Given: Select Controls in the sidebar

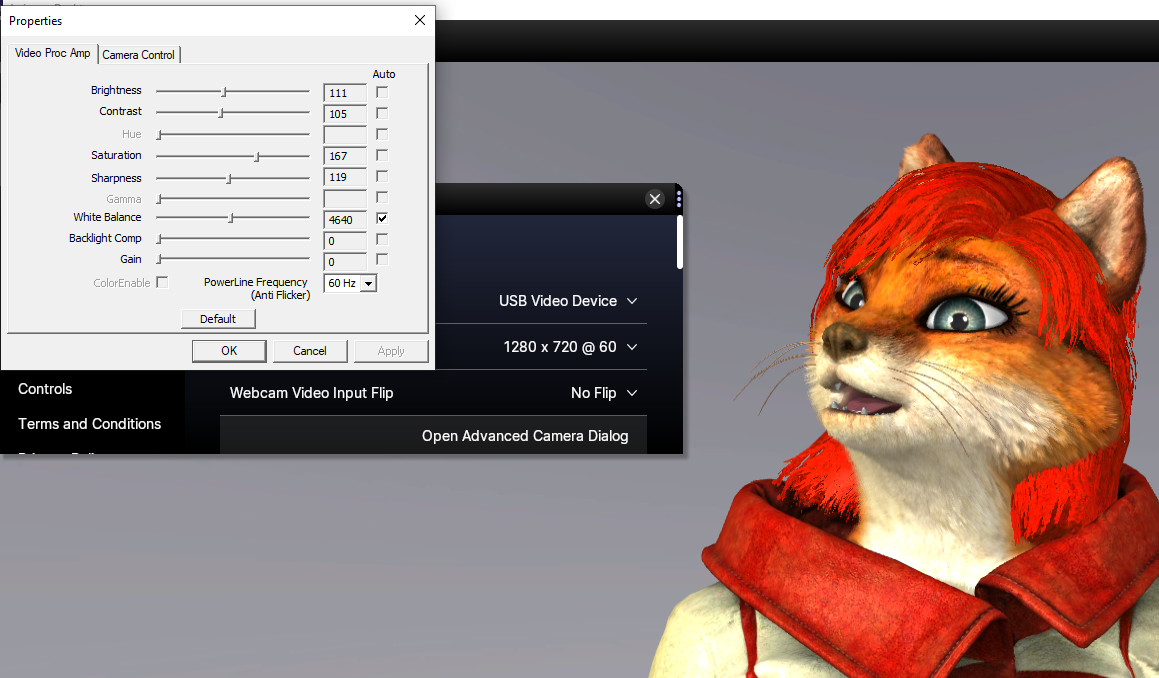Looking at the screenshot, I should coord(45,389).
